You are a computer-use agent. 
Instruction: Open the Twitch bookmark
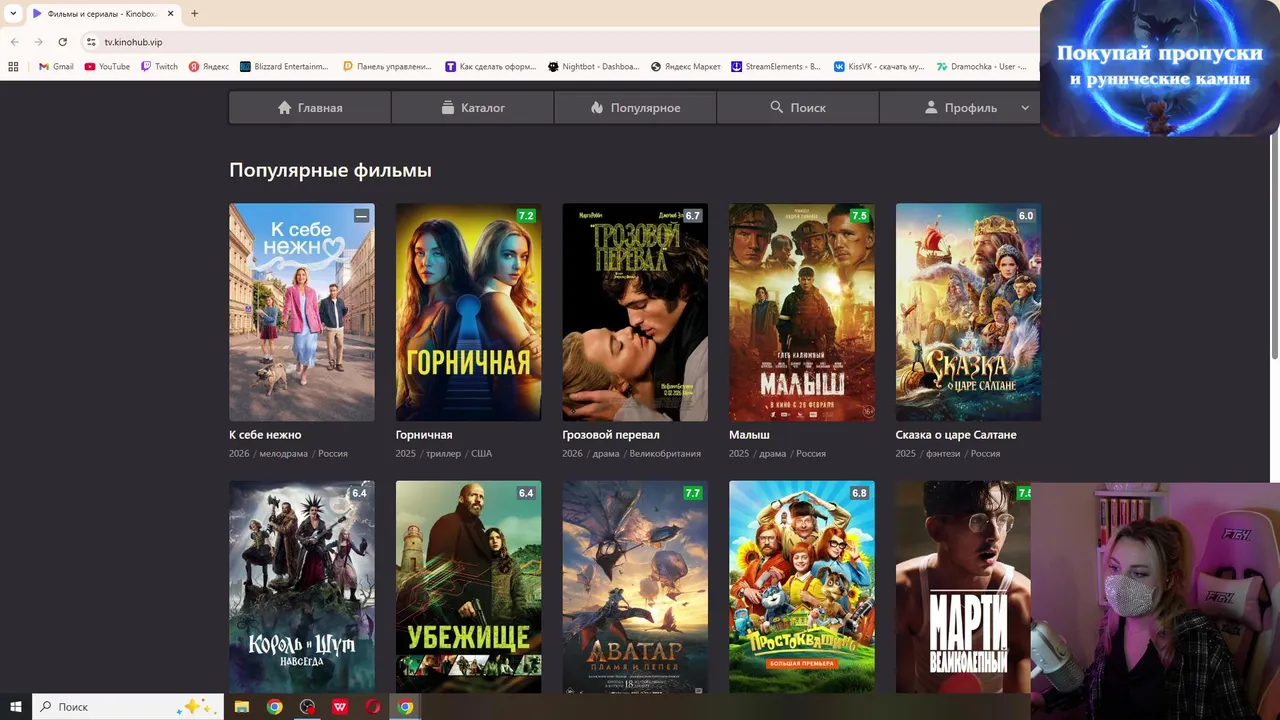(x=159, y=67)
